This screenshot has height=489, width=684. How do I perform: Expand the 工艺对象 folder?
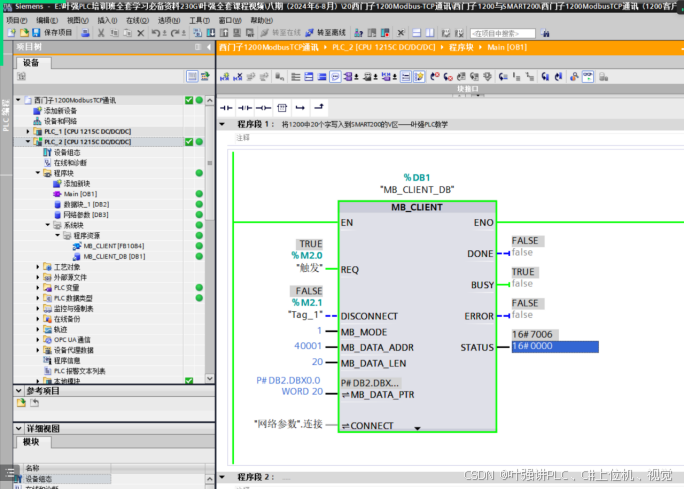tap(38, 267)
